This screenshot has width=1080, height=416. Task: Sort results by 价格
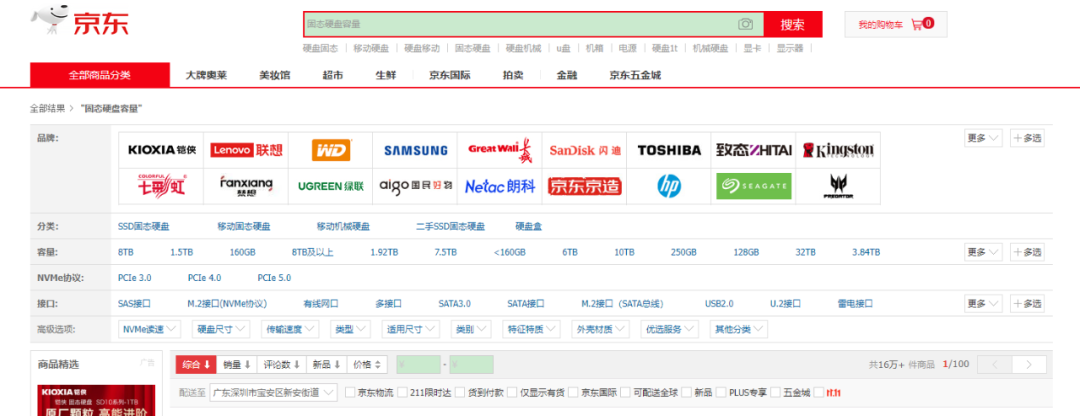coord(367,364)
